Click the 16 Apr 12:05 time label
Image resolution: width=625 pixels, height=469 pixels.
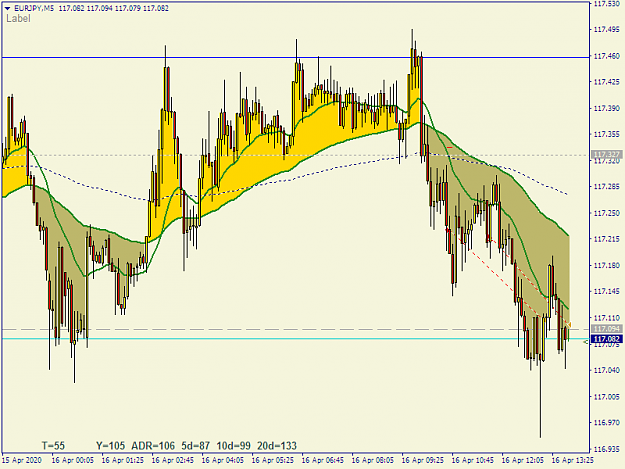point(523,460)
